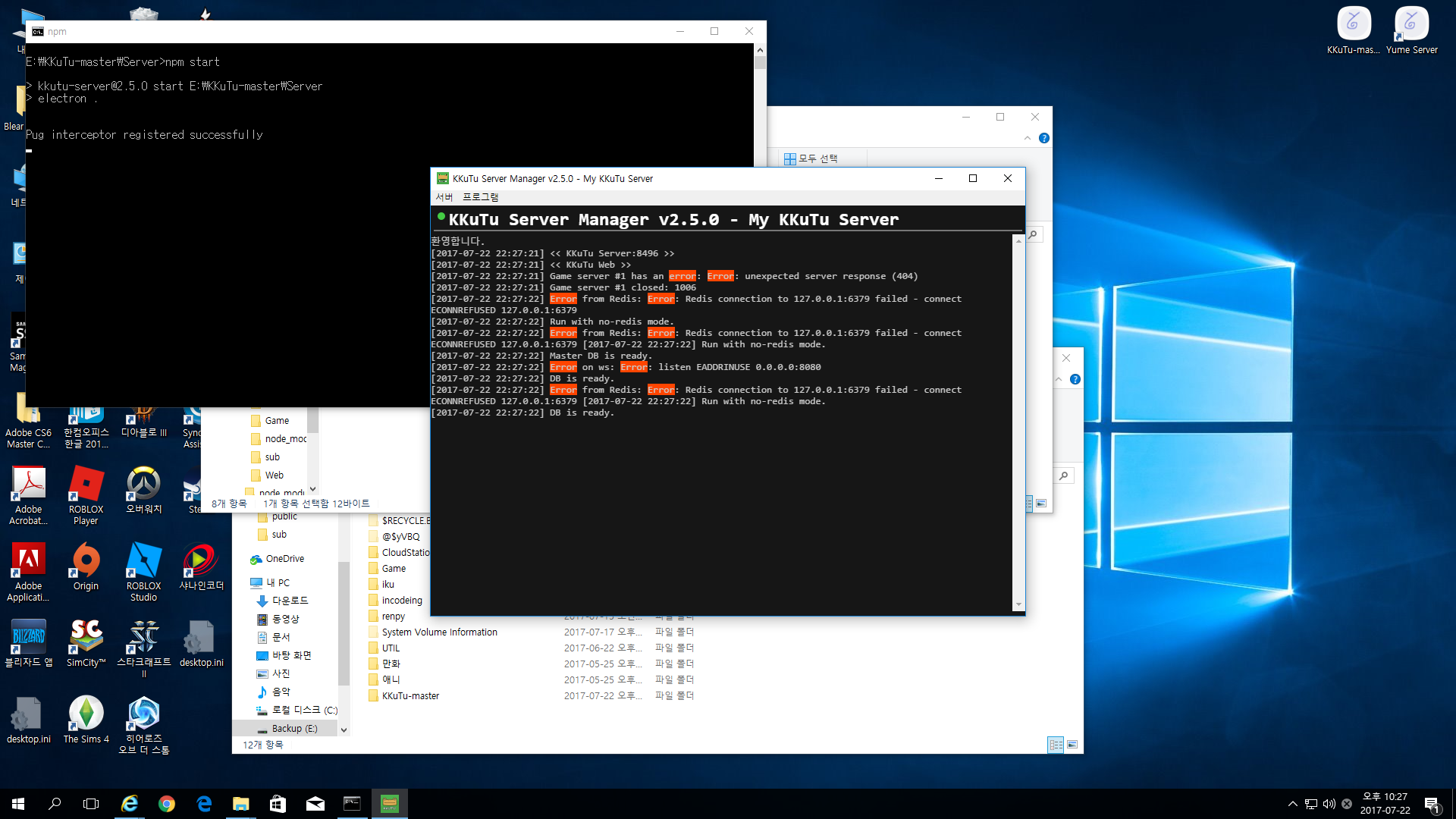1456x819 pixels.
Task: Show hidden system tray icons
Action: coord(1292,803)
